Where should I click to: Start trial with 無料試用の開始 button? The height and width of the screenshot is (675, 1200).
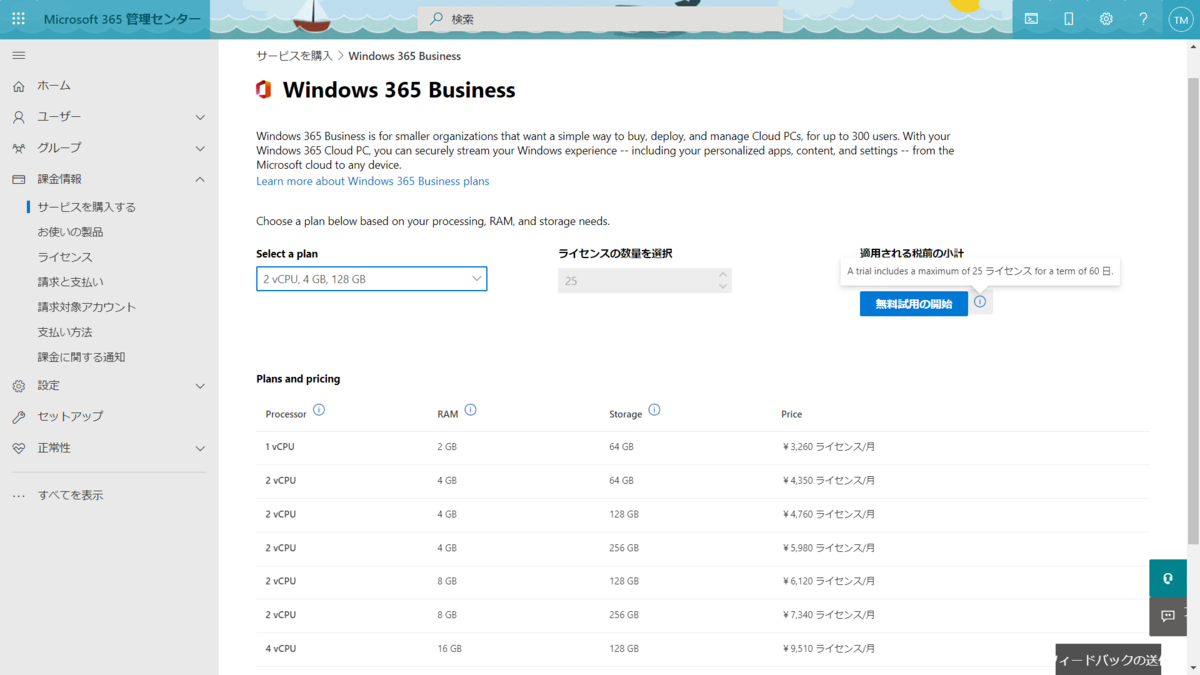[914, 304]
